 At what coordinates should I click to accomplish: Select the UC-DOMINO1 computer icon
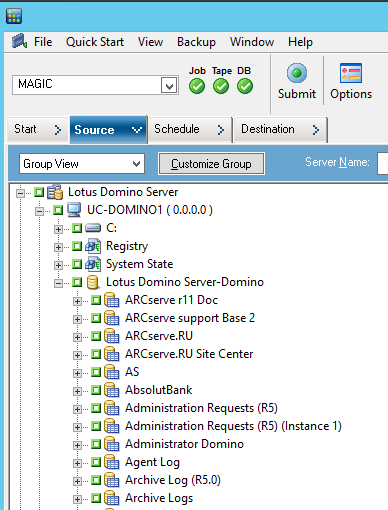tap(74, 210)
